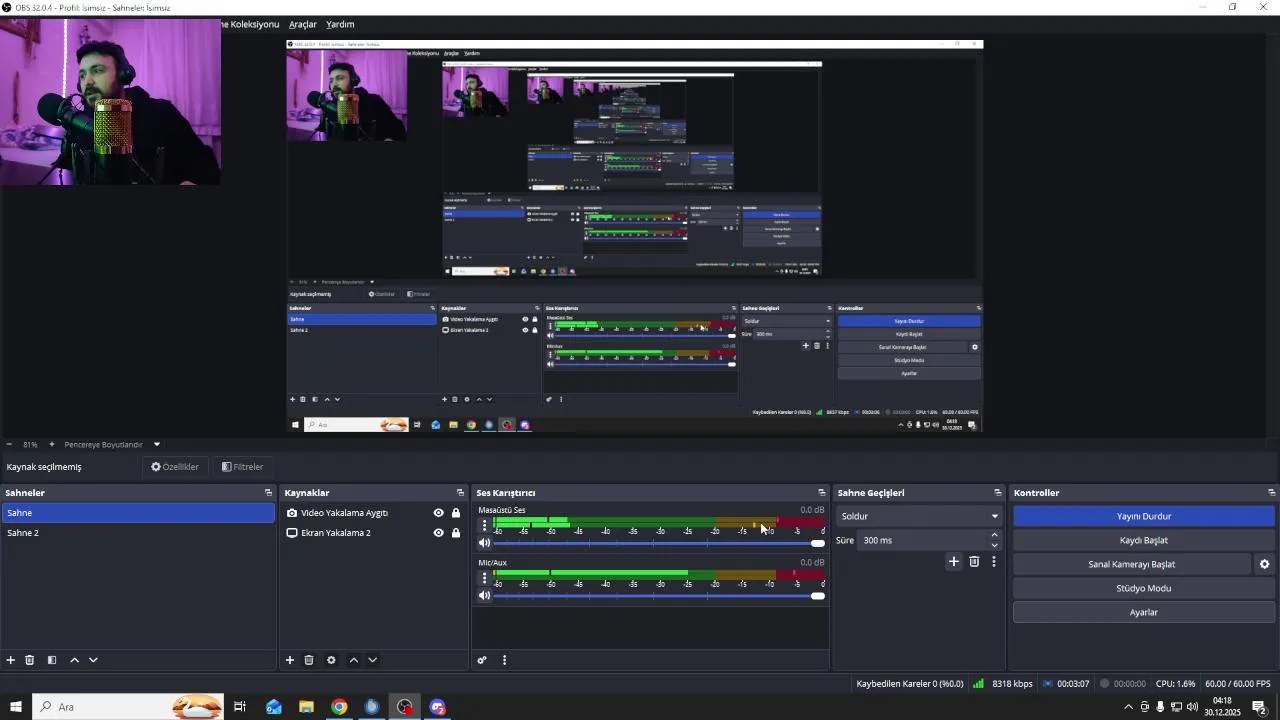Viewport: 1280px width, 720px height.
Task: Open advanced audio properties gears icon
Action: coord(482,660)
